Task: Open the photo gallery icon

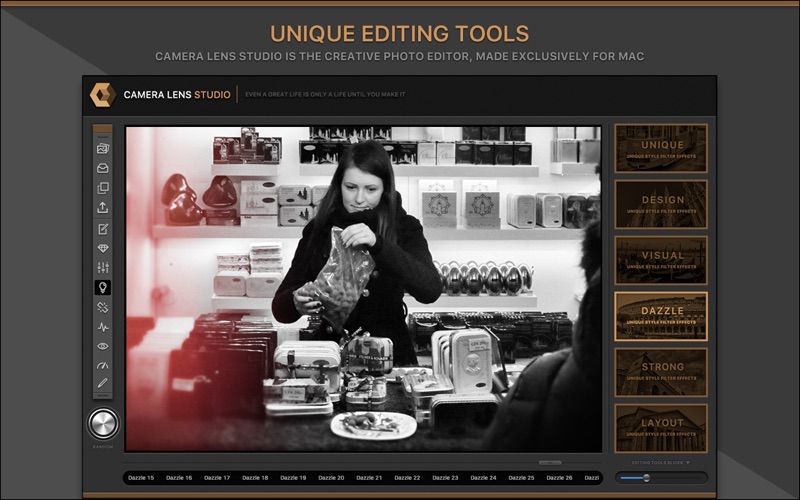Action: point(103,149)
